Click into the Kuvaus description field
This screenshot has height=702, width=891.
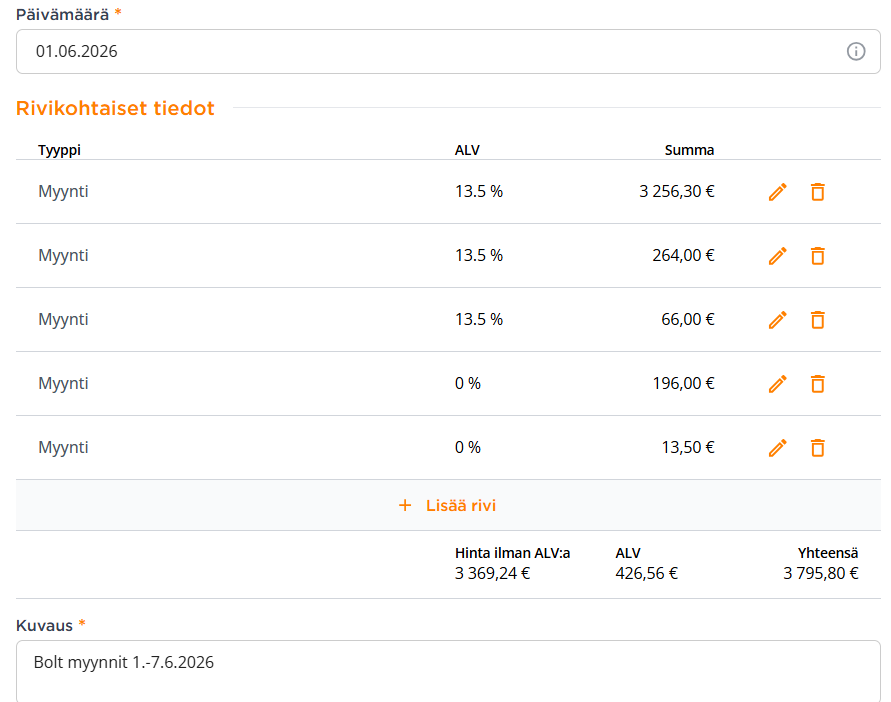click(448, 671)
